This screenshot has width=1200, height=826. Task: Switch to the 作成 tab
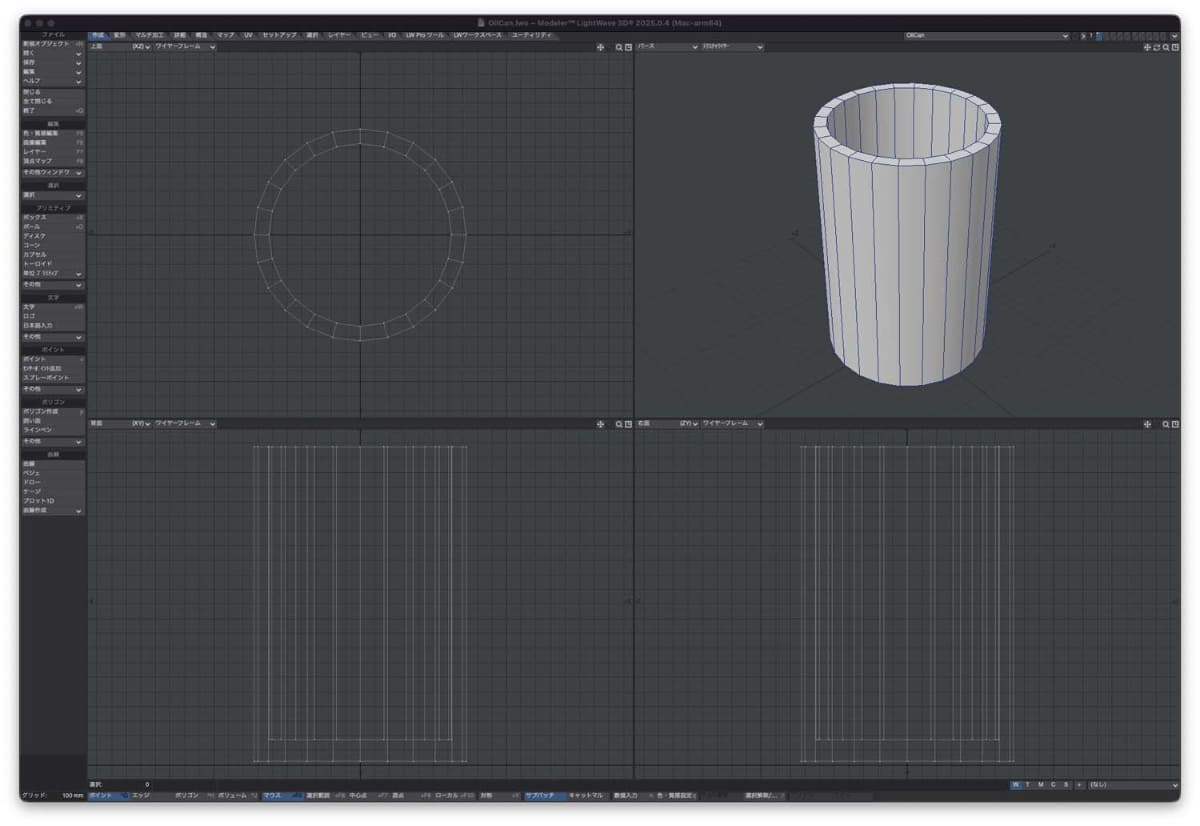pyautogui.click(x=98, y=35)
